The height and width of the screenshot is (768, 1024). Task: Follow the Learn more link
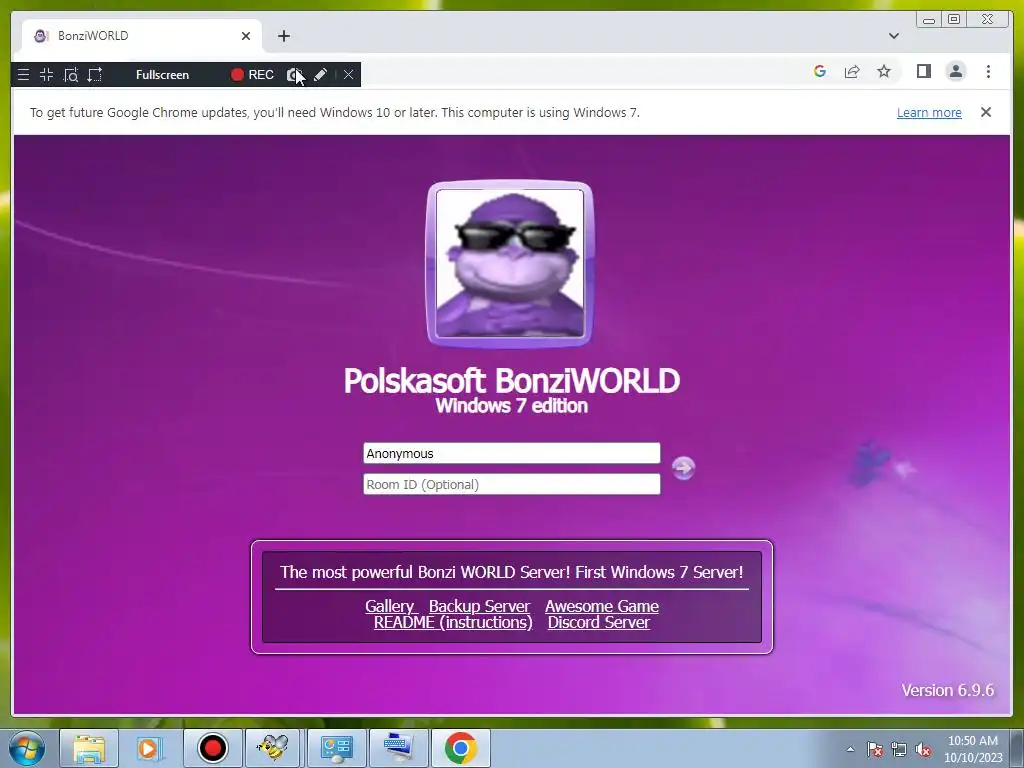click(929, 112)
